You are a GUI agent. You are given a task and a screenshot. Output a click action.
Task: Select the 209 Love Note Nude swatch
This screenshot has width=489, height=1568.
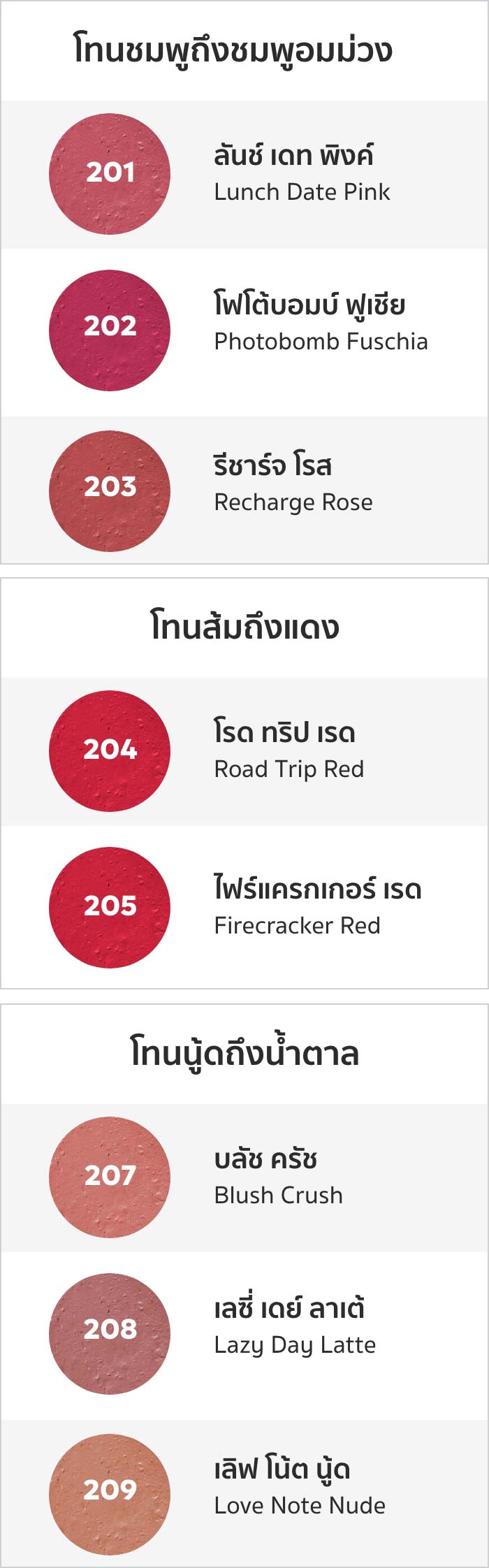point(110,1495)
